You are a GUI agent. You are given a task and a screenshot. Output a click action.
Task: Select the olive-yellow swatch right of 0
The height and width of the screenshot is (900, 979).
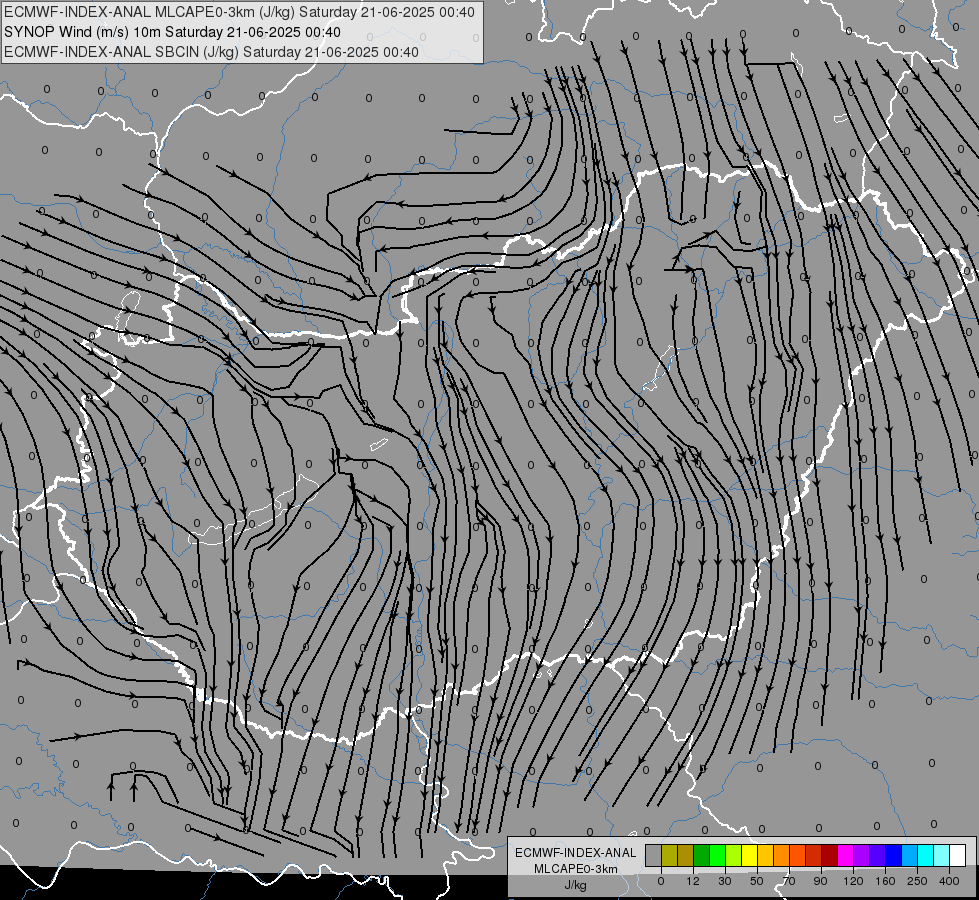669,855
